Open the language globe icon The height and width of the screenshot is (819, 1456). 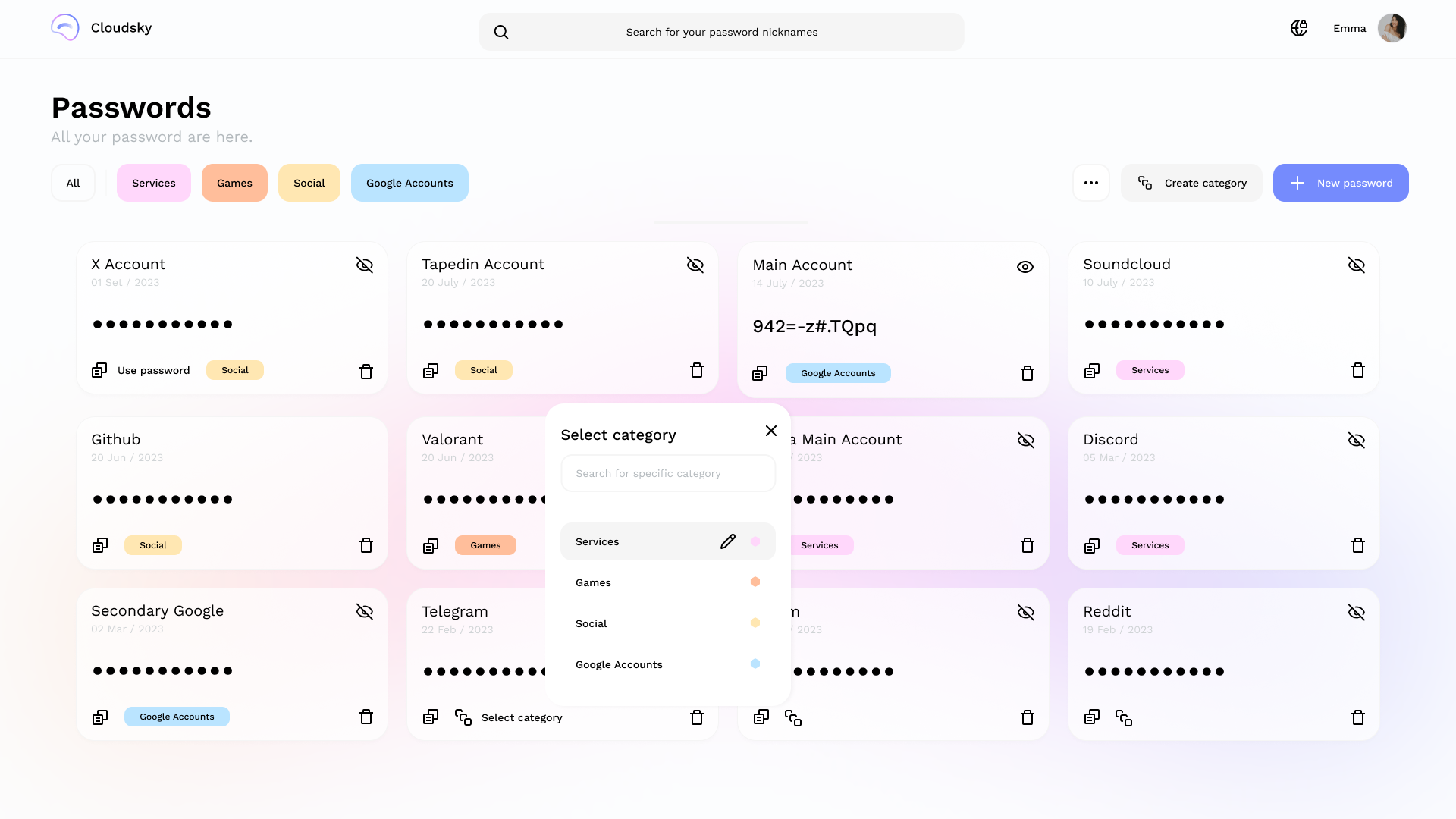tap(1299, 28)
